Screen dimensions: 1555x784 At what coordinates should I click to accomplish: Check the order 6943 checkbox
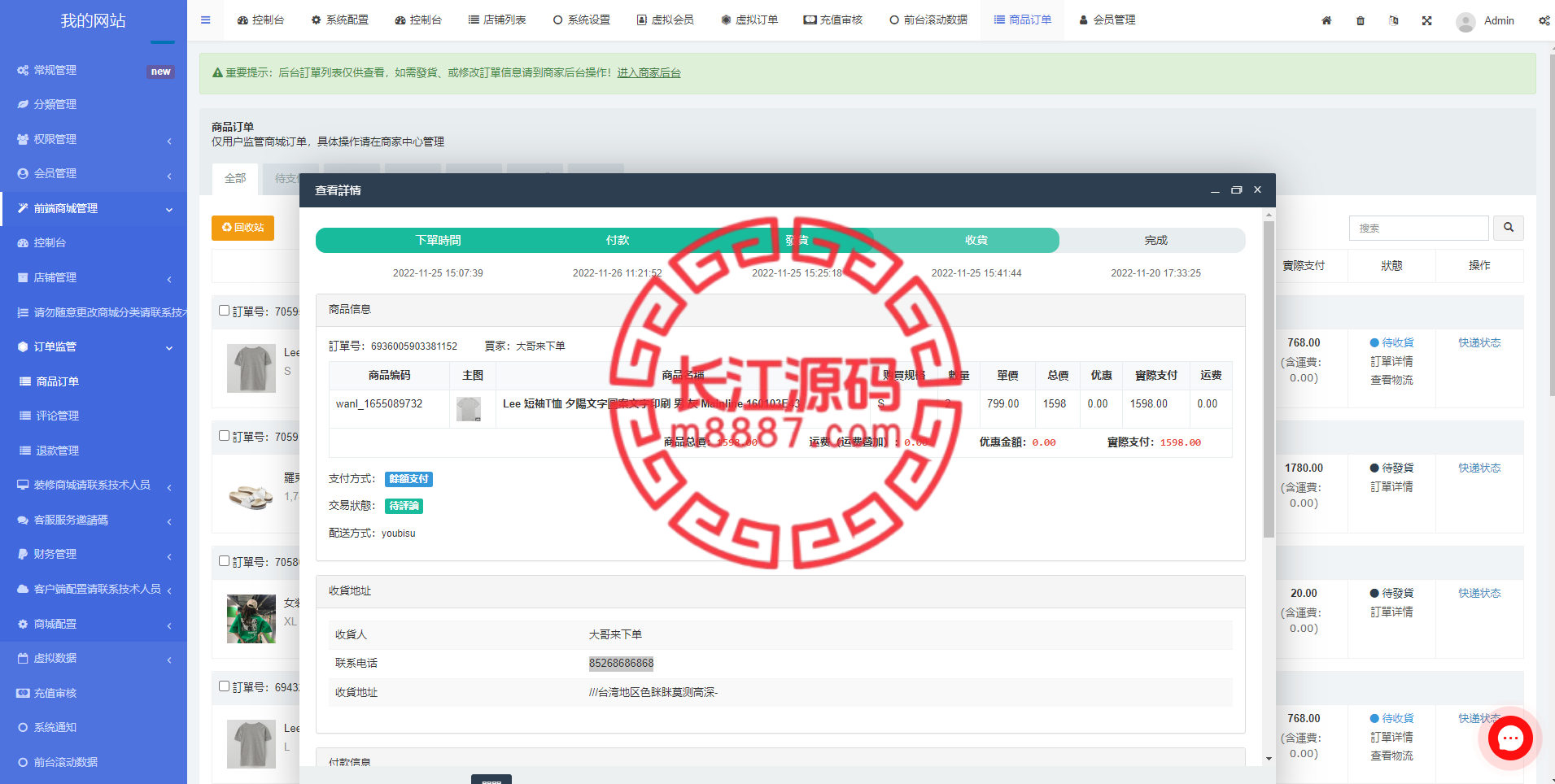tap(224, 686)
